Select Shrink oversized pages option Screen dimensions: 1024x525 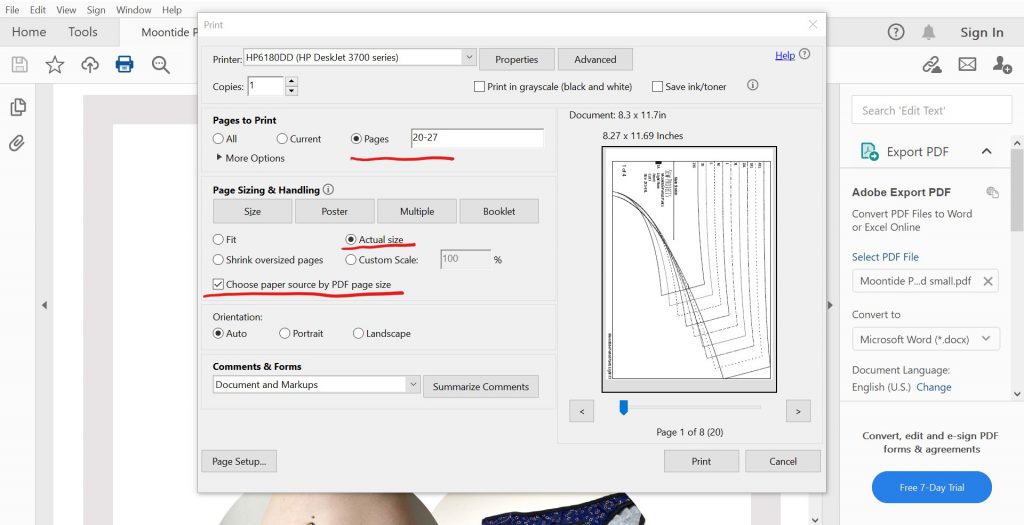(218, 259)
